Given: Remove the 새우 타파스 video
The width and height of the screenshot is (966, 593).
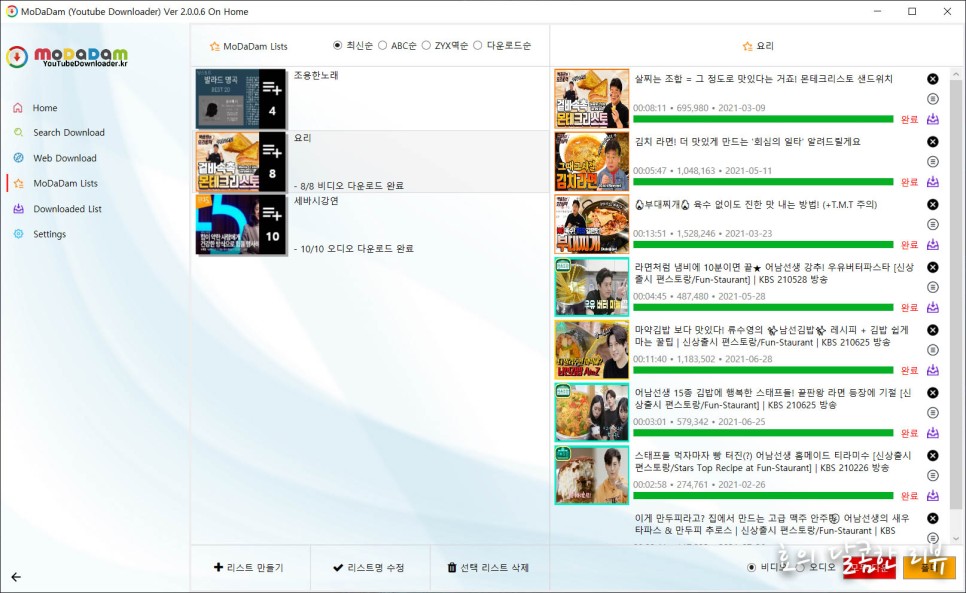Looking at the screenshot, I should pos(933,518).
